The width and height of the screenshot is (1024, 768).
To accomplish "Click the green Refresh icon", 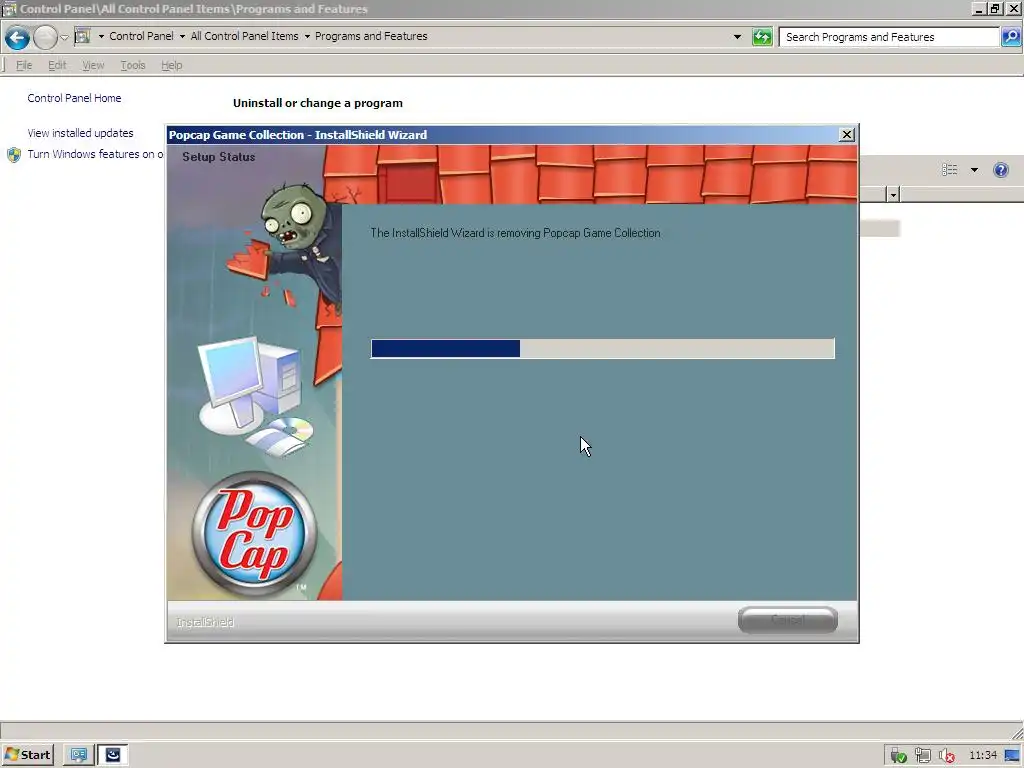I will [761, 37].
